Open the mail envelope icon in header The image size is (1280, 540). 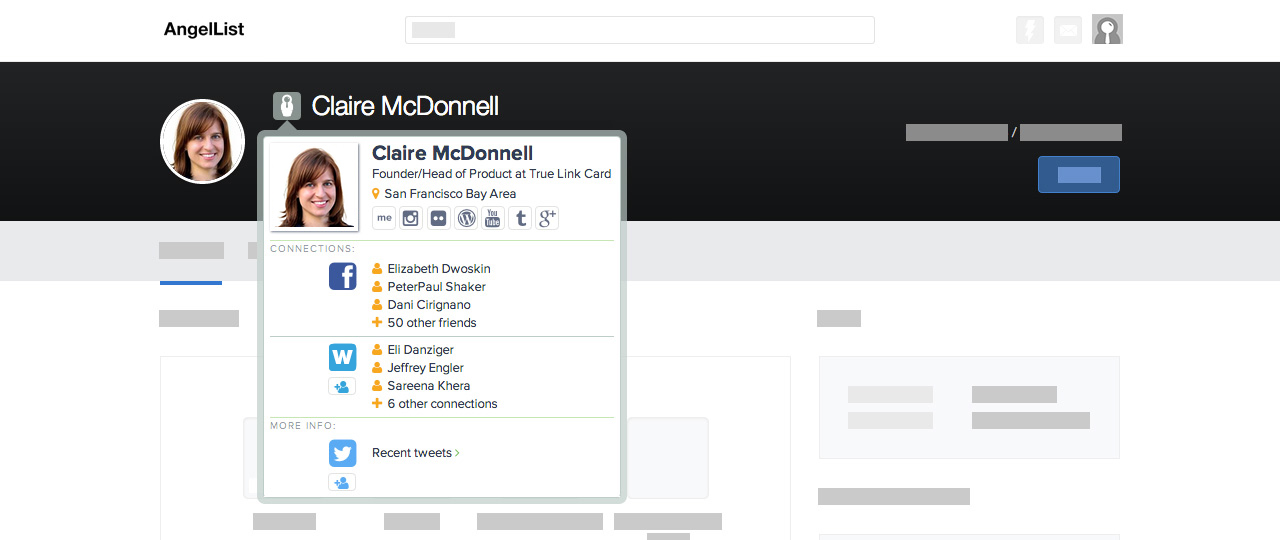pyautogui.click(x=1067, y=30)
